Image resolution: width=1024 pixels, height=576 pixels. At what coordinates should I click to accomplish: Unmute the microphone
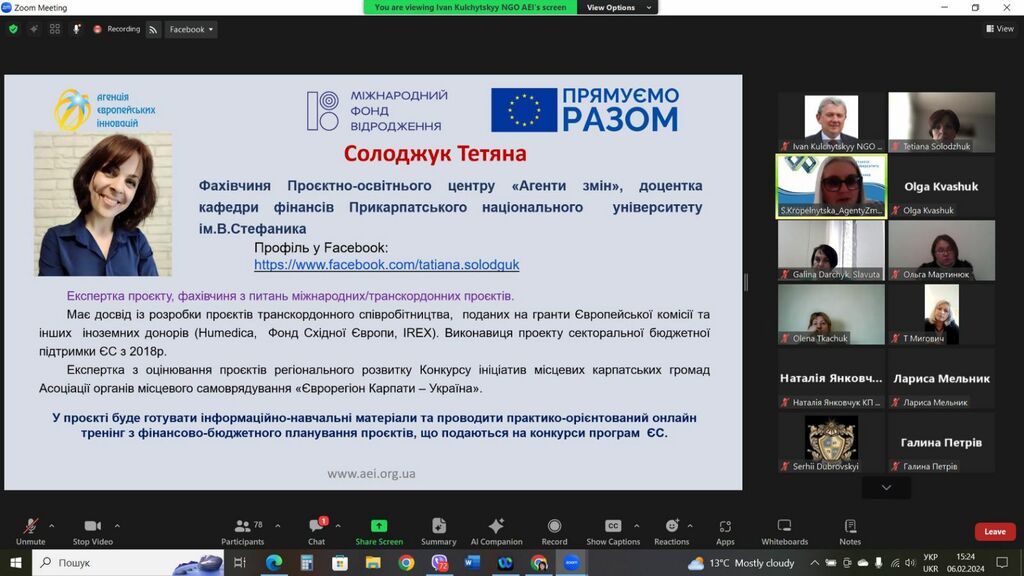pyautogui.click(x=30, y=532)
